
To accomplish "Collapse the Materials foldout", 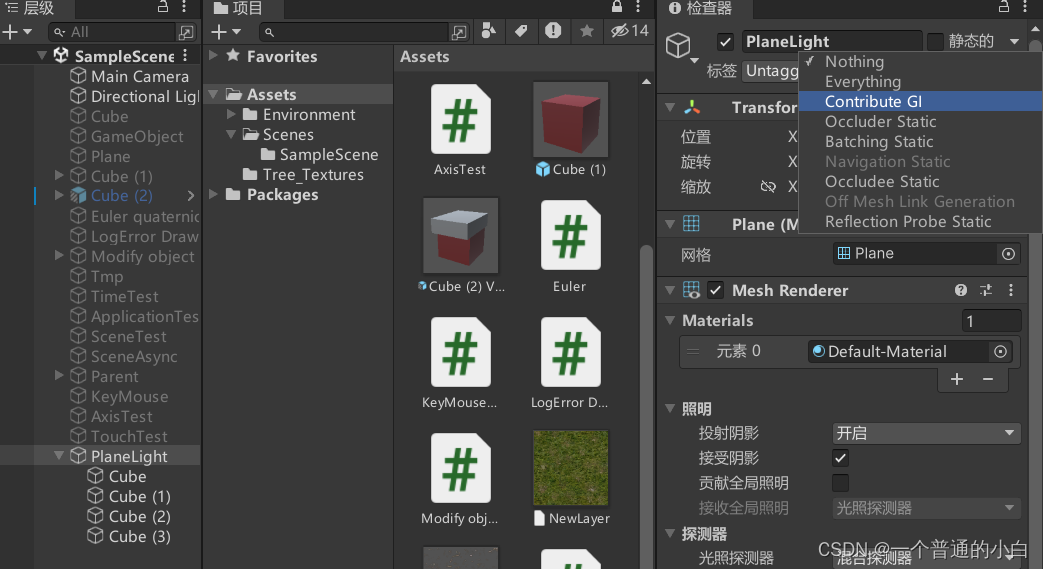I will (x=670, y=320).
